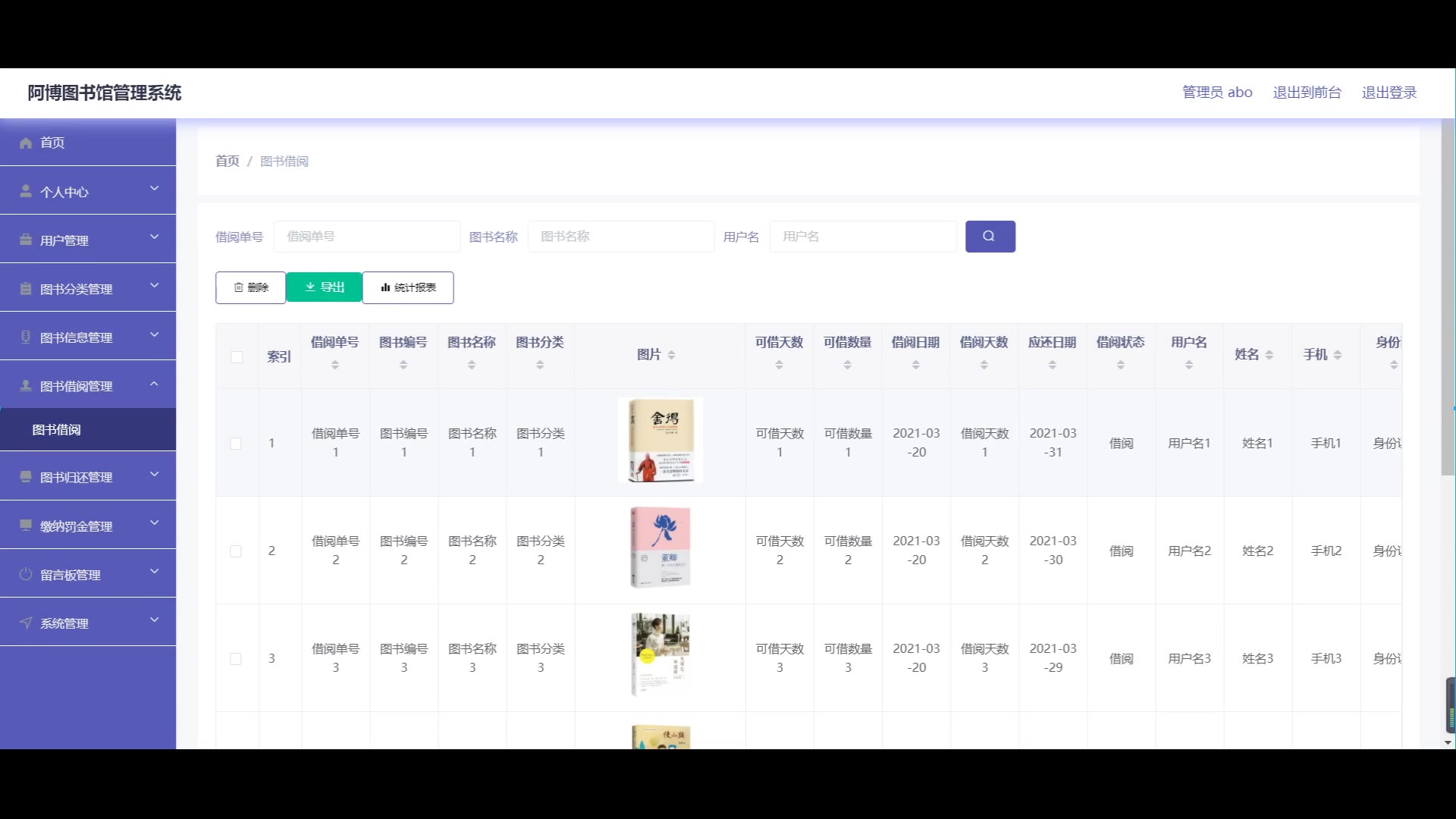1456x819 pixels.
Task: Click the vertical page scrollbar thumb
Action: (x=1448, y=296)
